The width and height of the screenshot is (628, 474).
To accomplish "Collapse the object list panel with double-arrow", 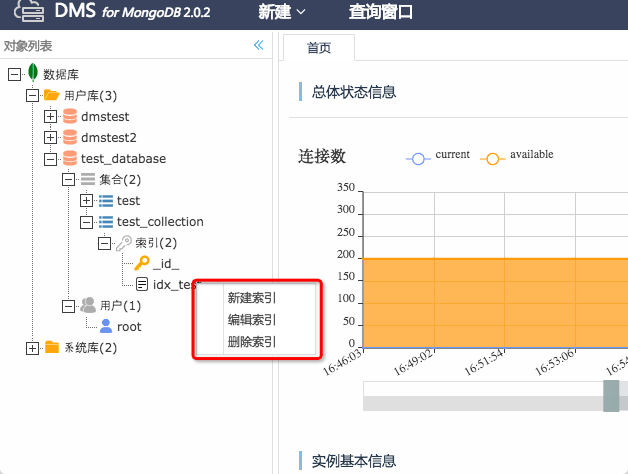I will (x=258, y=45).
